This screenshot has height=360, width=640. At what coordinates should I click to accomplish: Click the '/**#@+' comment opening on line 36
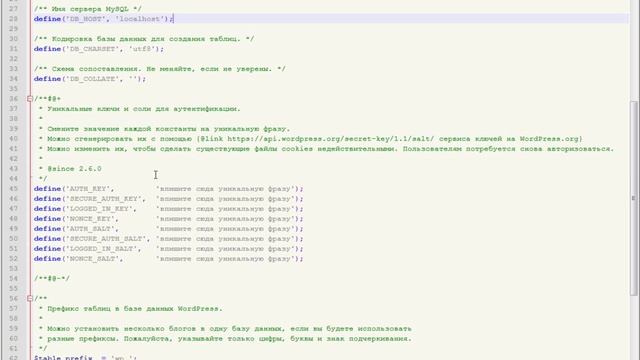point(47,99)
